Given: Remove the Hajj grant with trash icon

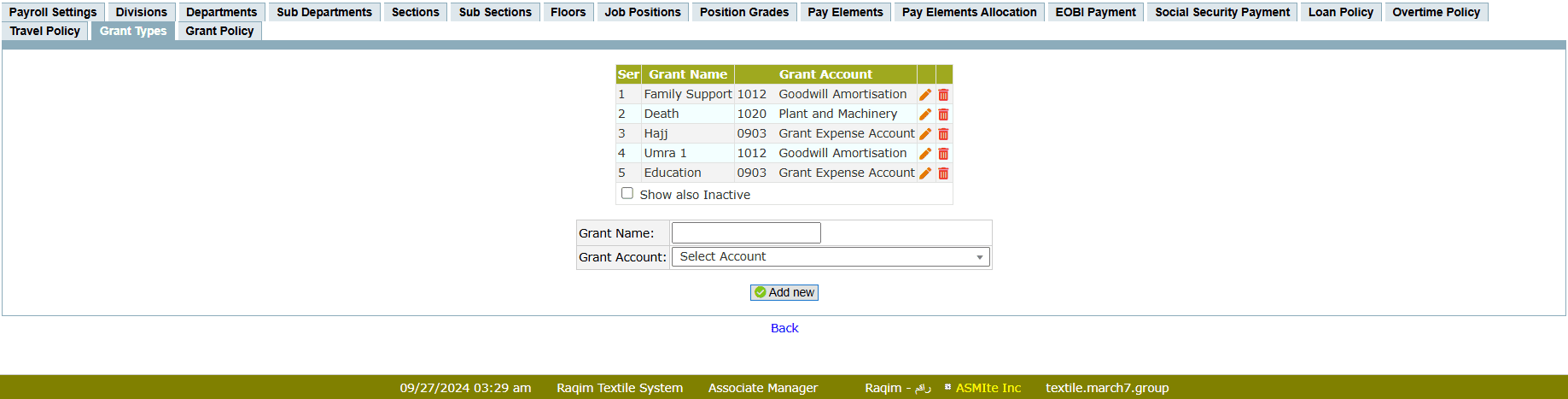Looking at the screenshot, I should (943, 134).
